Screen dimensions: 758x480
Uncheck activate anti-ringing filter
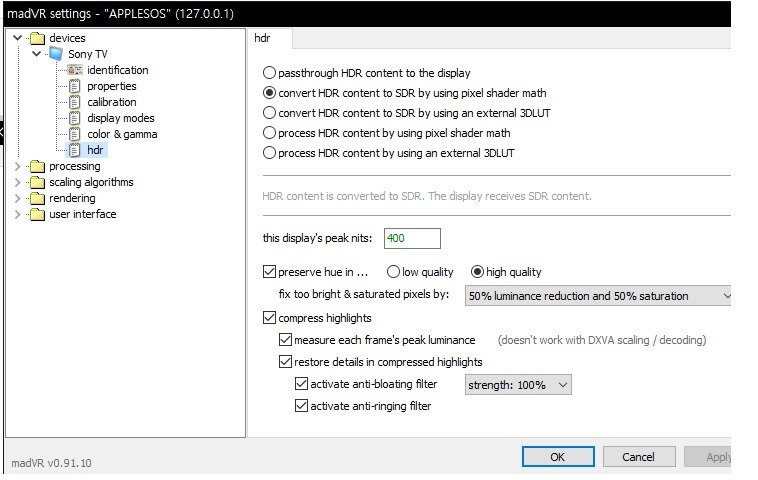pyautogui.click(x=301, y=406)
